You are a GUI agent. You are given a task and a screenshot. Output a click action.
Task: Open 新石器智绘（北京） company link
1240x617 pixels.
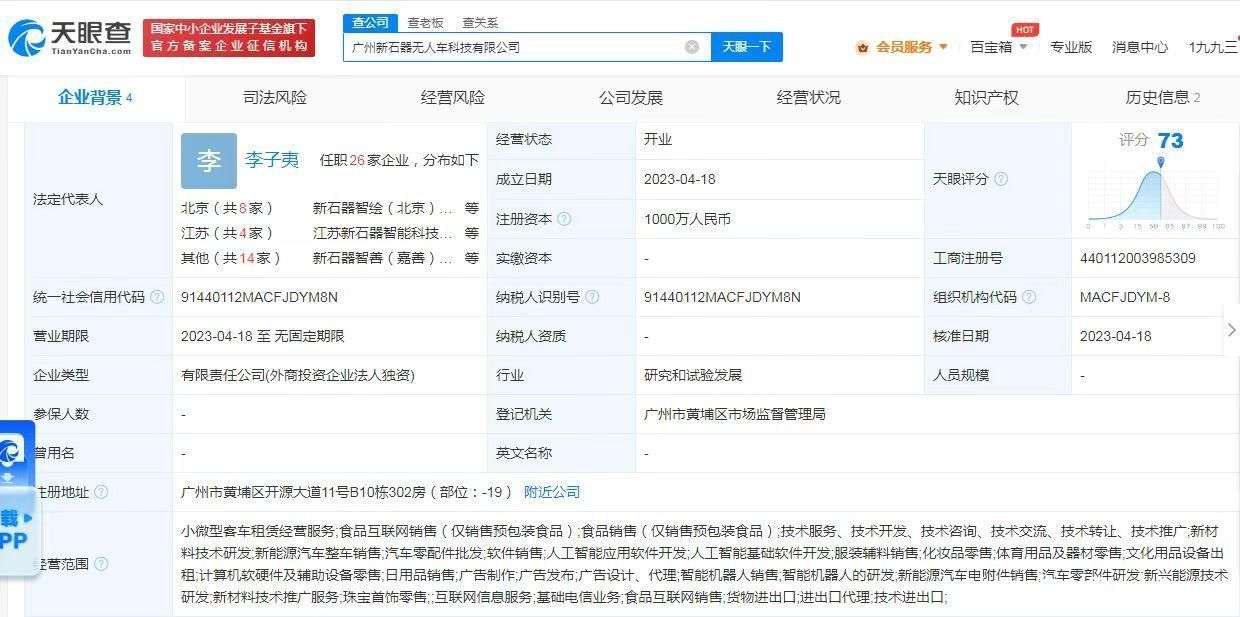[383, 209]
